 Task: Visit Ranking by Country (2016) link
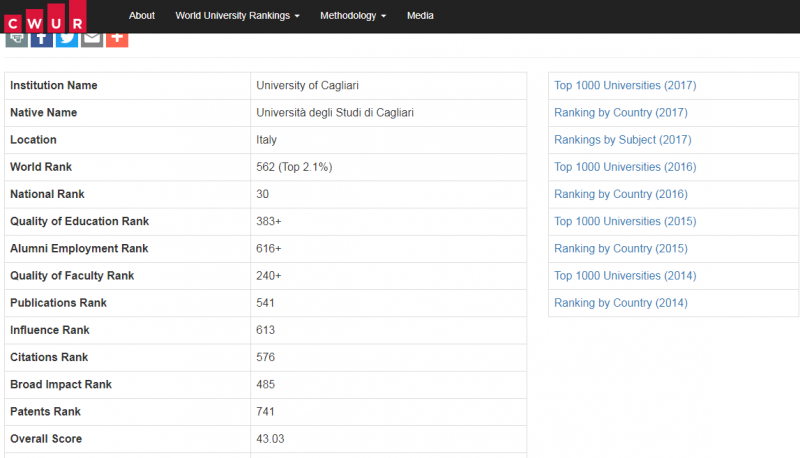(x=621, y=194)
